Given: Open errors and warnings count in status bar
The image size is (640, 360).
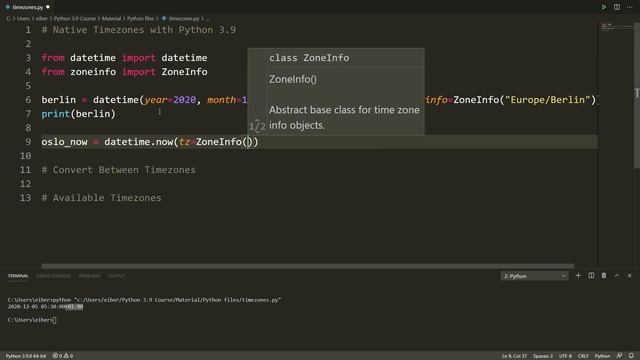Looking at the screenshot, I should (x=63, y=356).
